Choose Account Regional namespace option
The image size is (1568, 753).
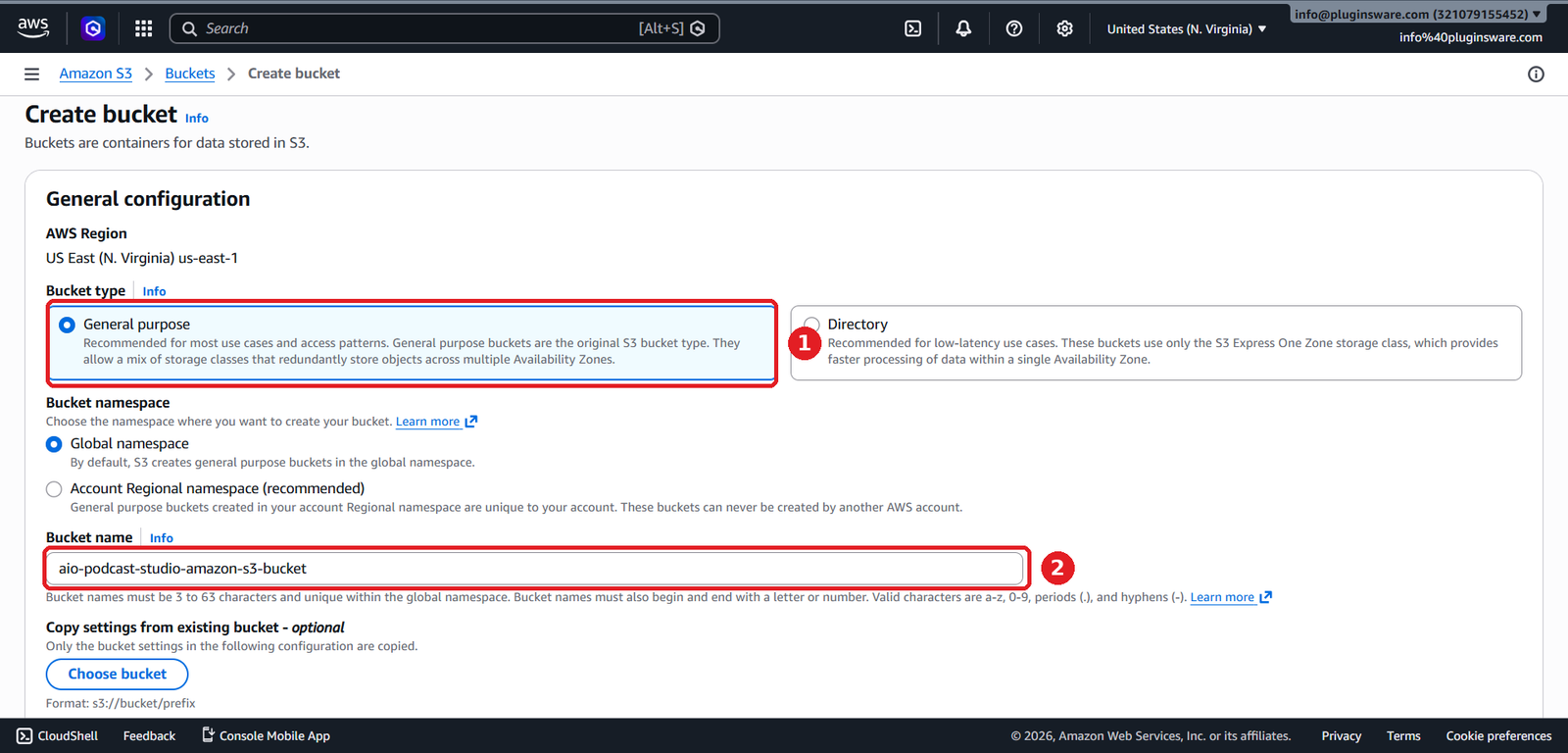(54, 489)
